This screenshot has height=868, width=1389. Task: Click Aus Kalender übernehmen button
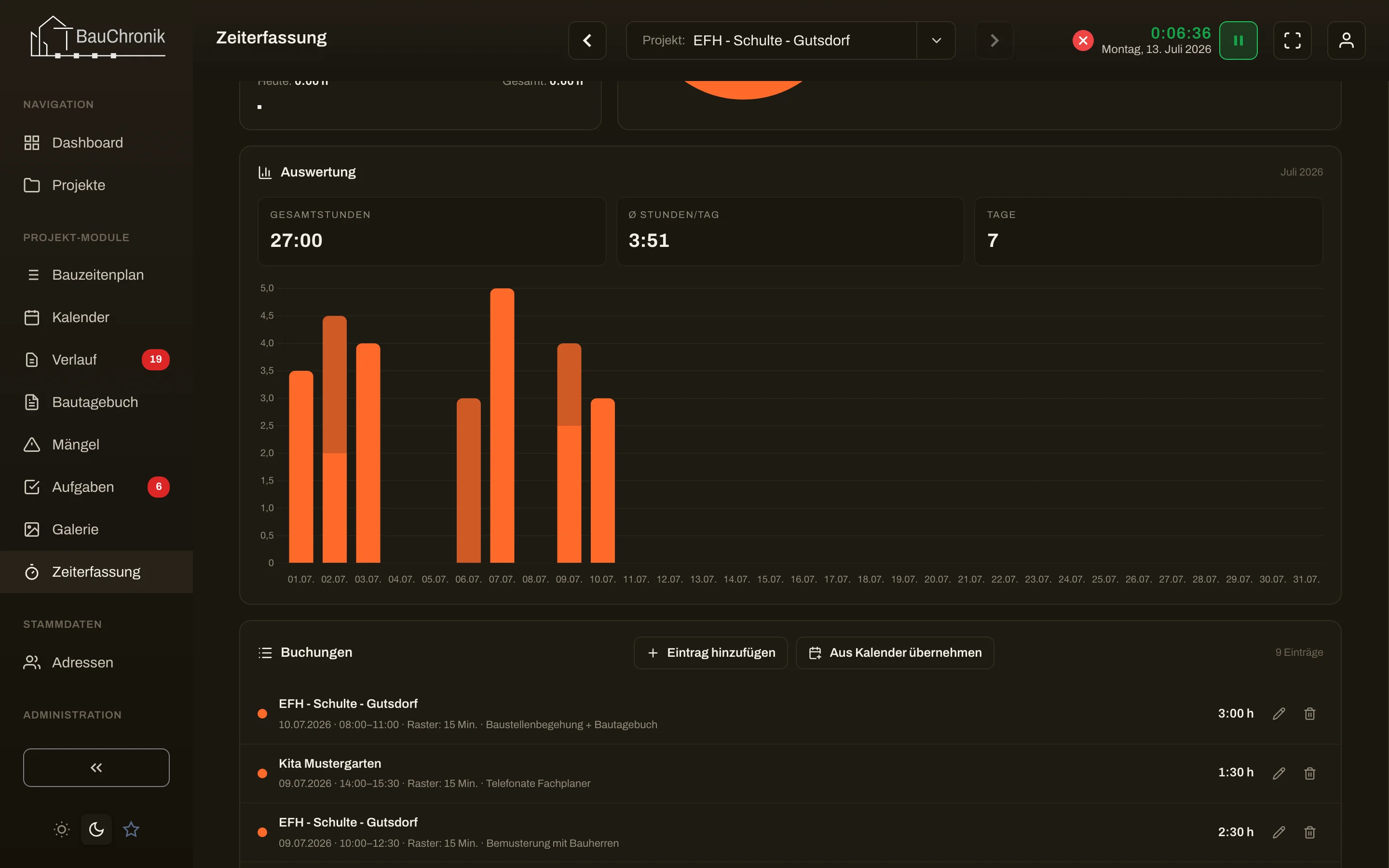895,653
